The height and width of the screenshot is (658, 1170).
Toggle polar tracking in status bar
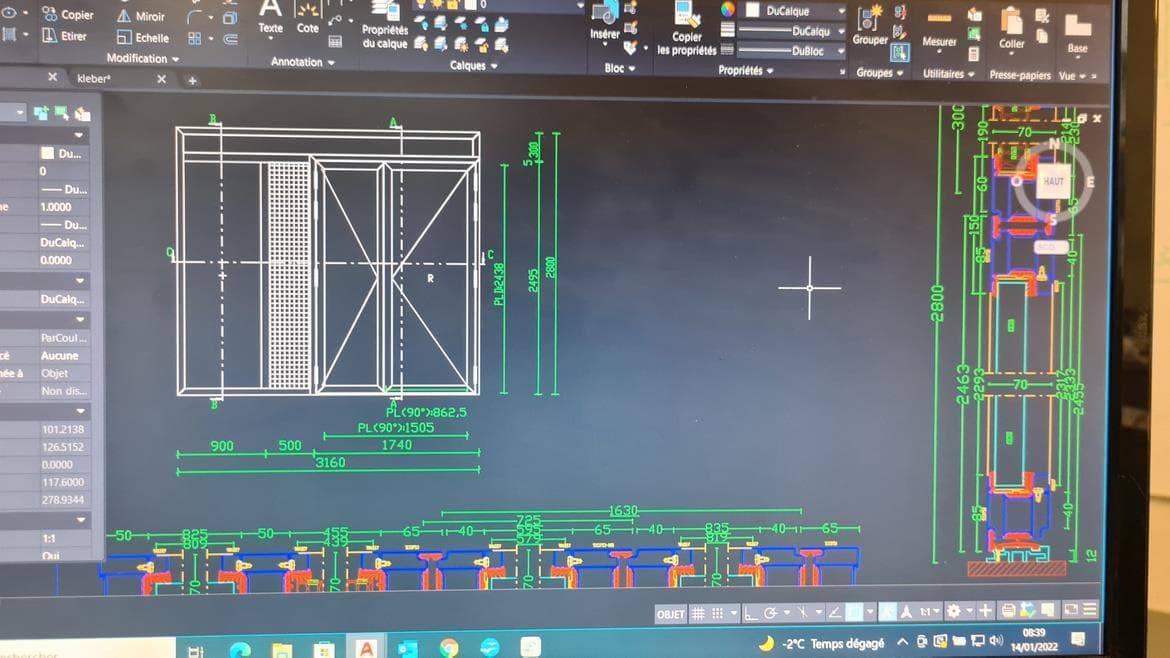click(771, 613)
